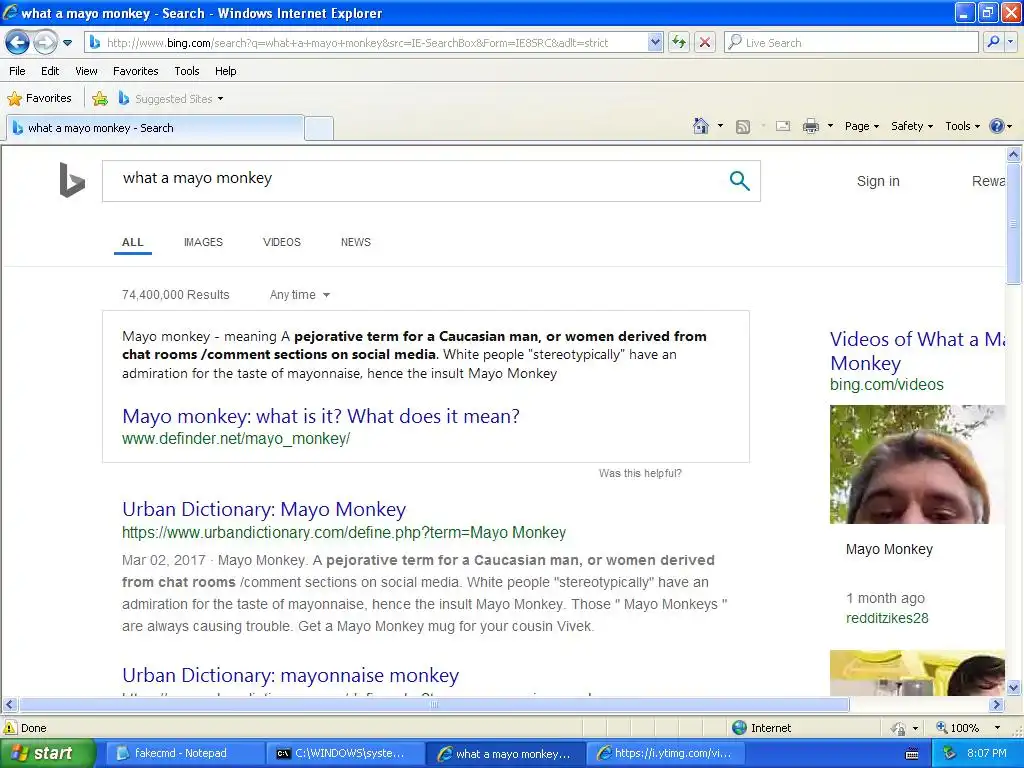The height and width of the screenshot is (768, 1024).
Task: Open the Mayo Monkey video thumbnail
Action: tap(918, 464)
